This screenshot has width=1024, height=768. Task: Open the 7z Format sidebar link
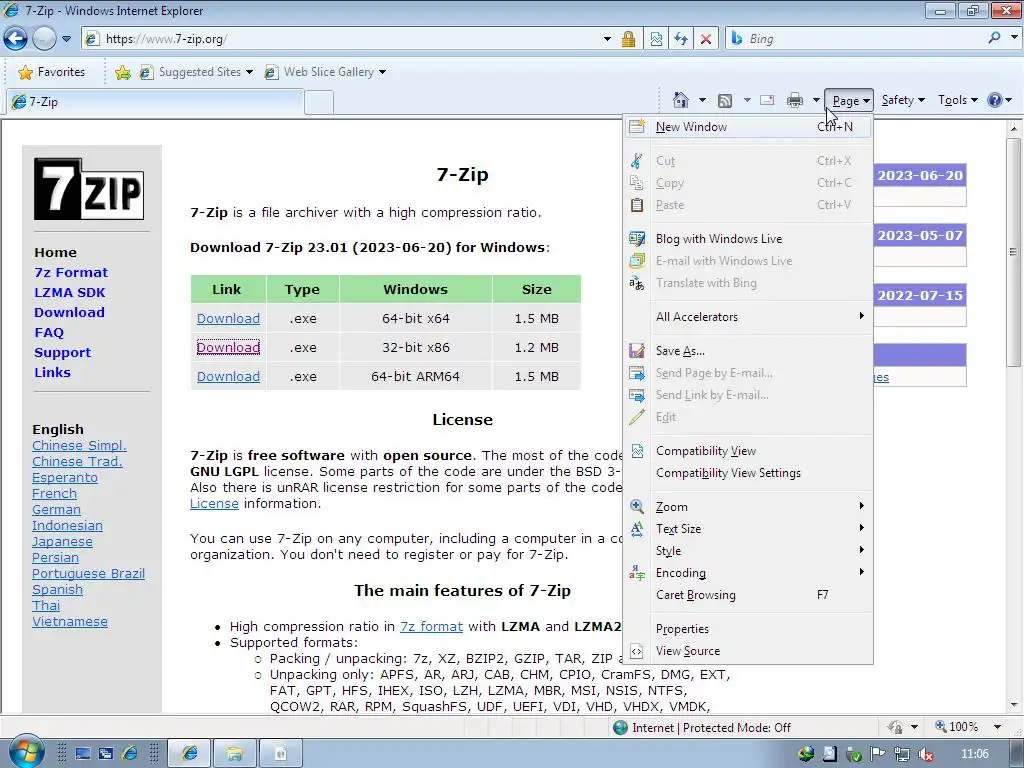pyautogui.click(x=71, y=272)
